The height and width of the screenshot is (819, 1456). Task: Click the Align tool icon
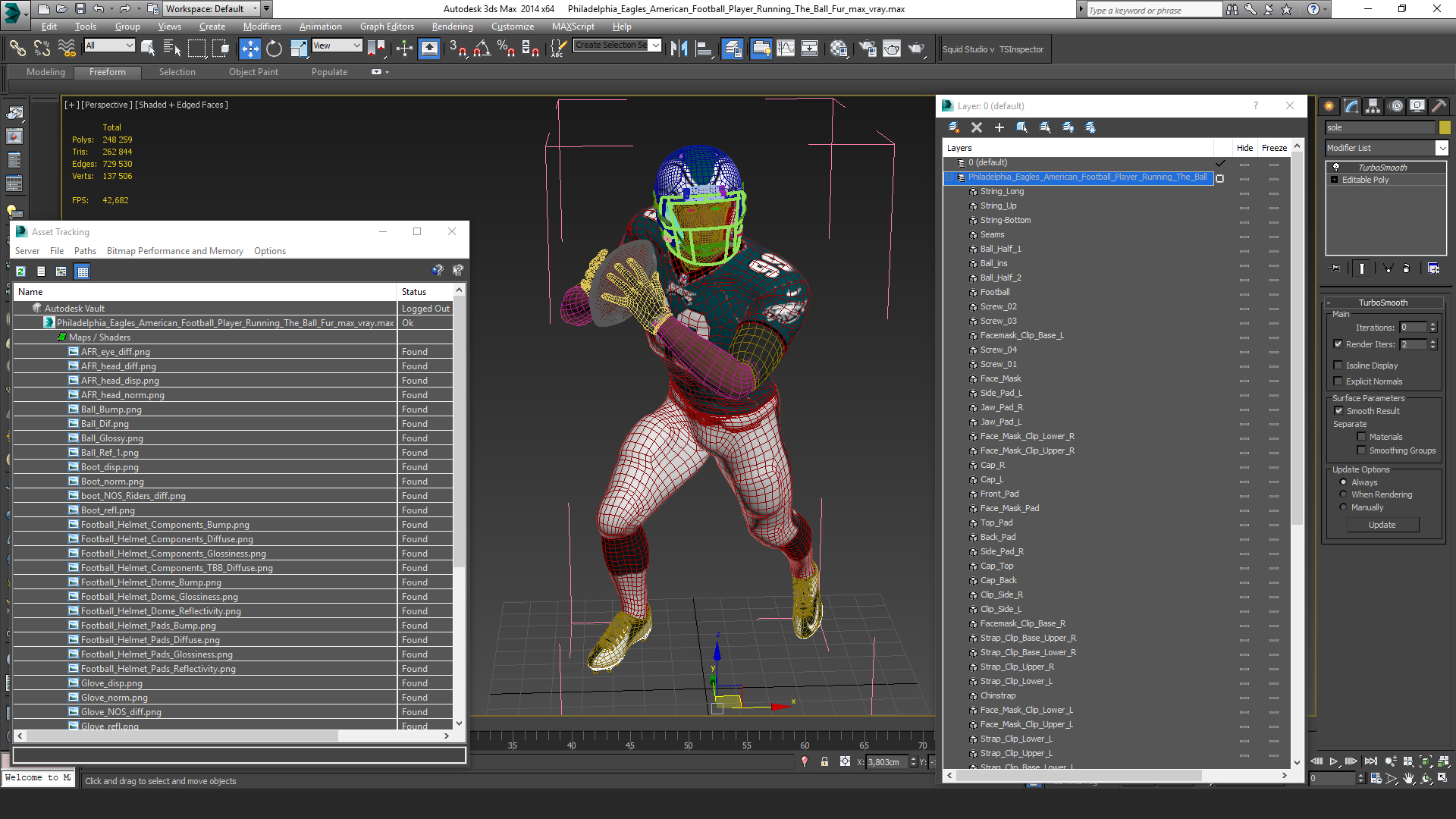pyautogui.click(x=704, y=49)
